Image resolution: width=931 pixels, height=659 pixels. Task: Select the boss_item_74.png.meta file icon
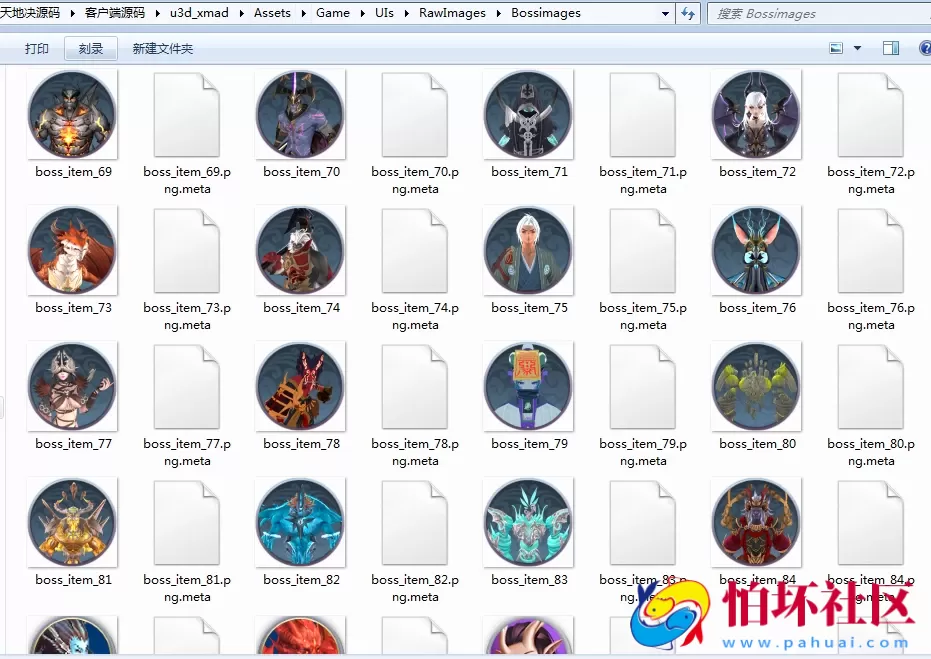[414, 250]
